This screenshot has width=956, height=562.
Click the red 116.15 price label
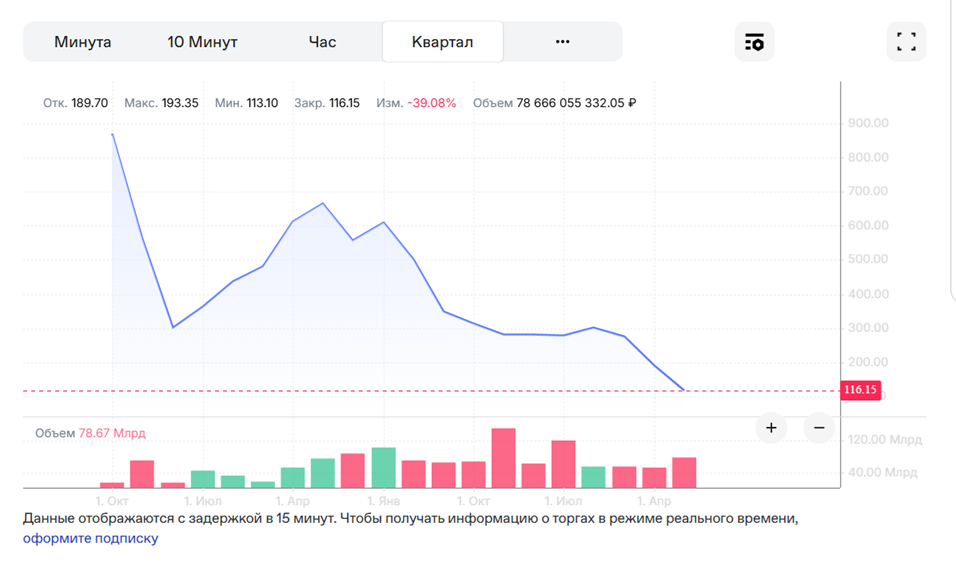860,389
